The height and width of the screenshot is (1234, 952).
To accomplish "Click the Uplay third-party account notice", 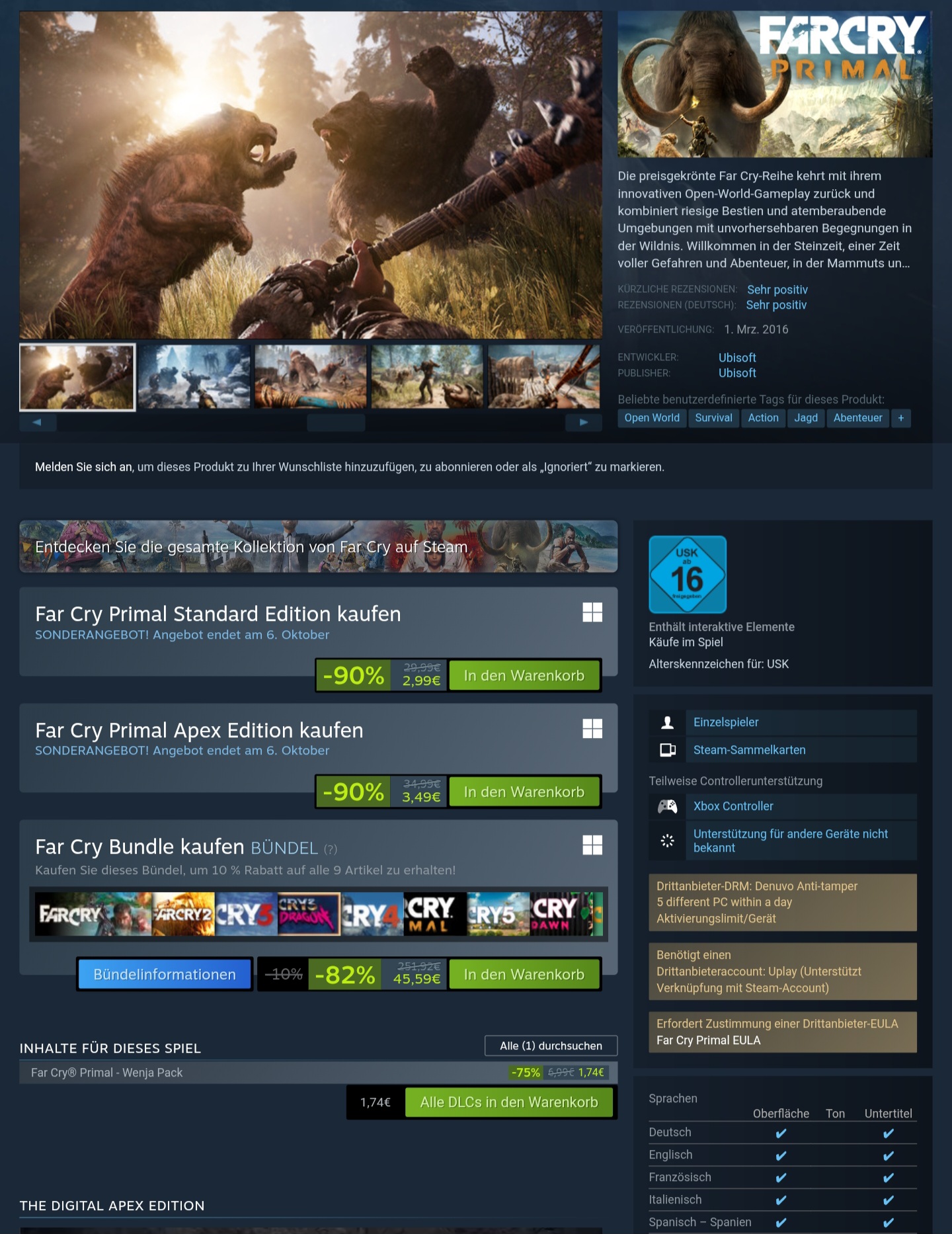I will [x=783, y=971].
